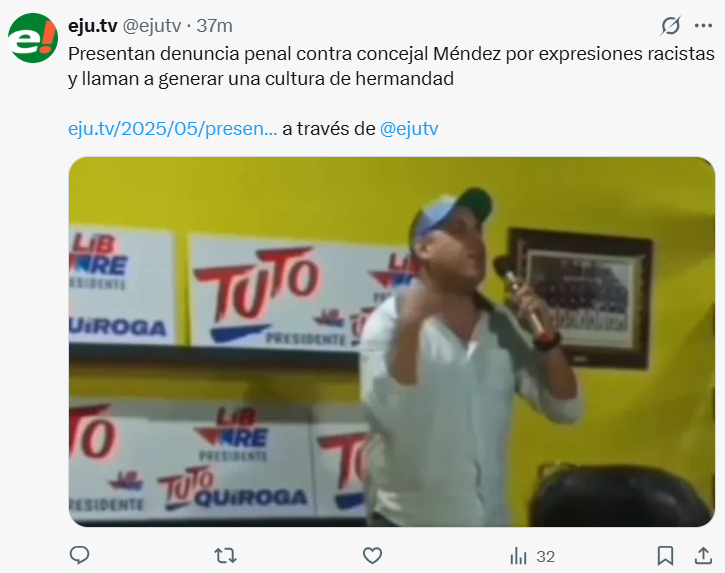Screen dimensions: 725x573
Task: Follow the eju.tv/2025/05/presen... article link
Action: 172,129
